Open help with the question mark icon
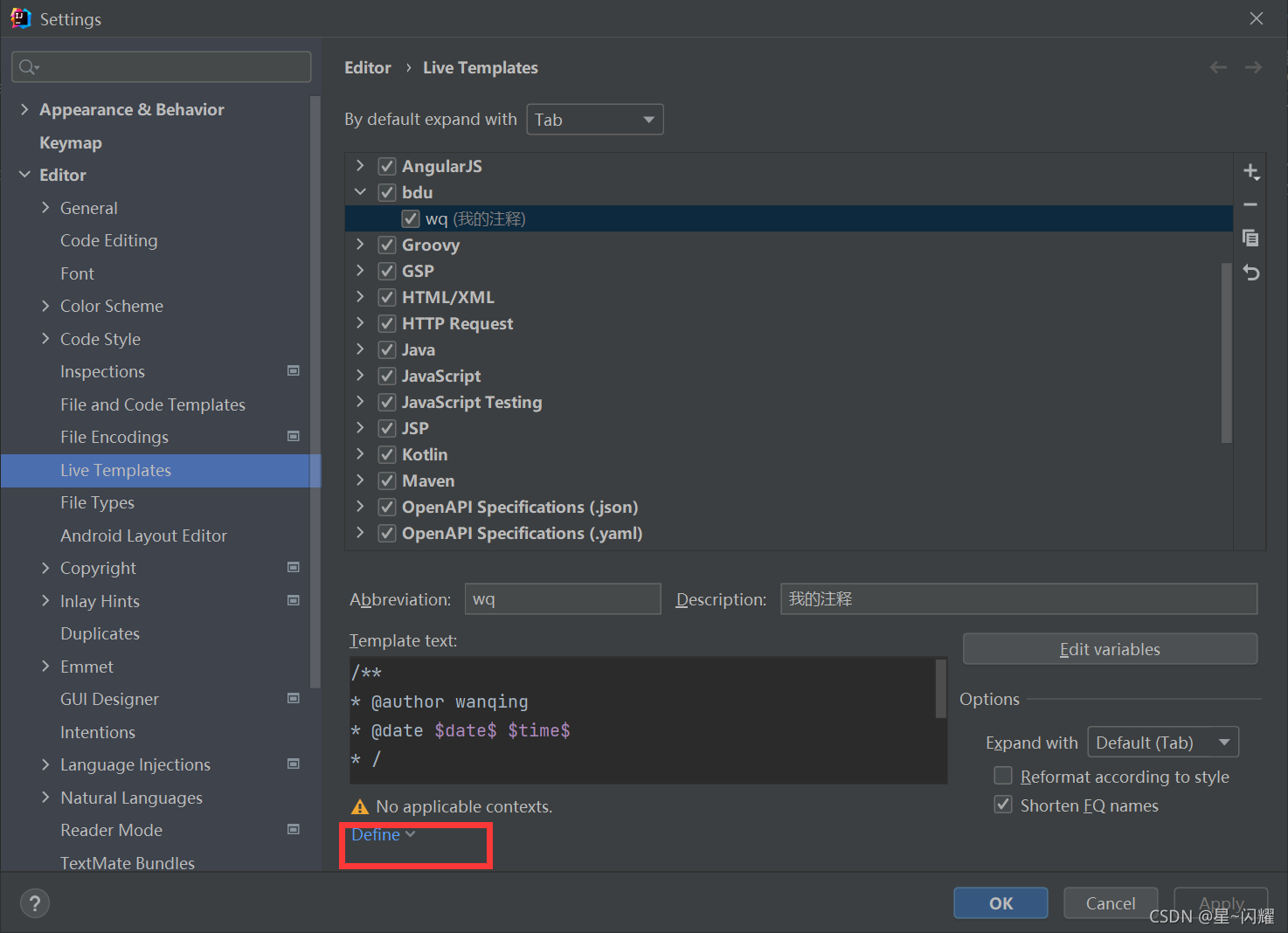 click(35, 903)
